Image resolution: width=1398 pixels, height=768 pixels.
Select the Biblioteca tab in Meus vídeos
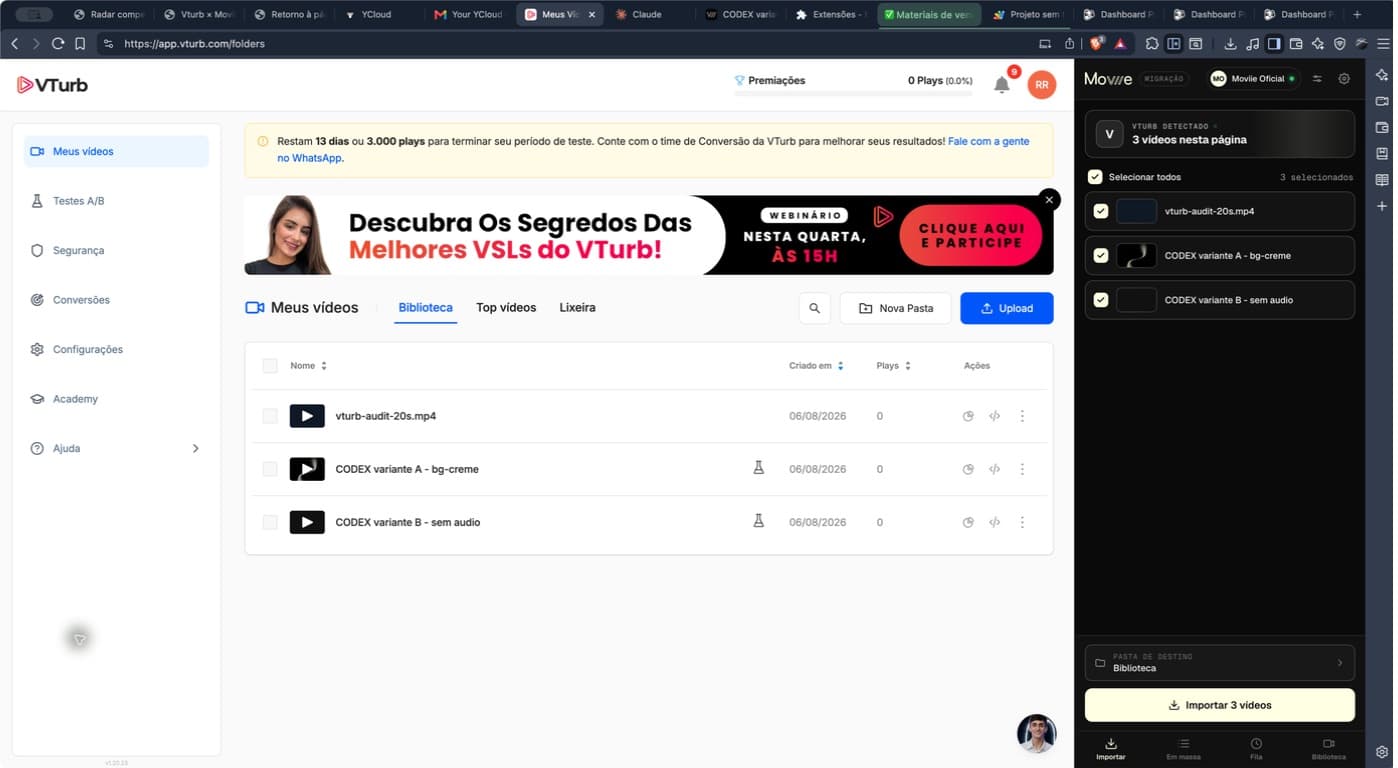point(426,307)
